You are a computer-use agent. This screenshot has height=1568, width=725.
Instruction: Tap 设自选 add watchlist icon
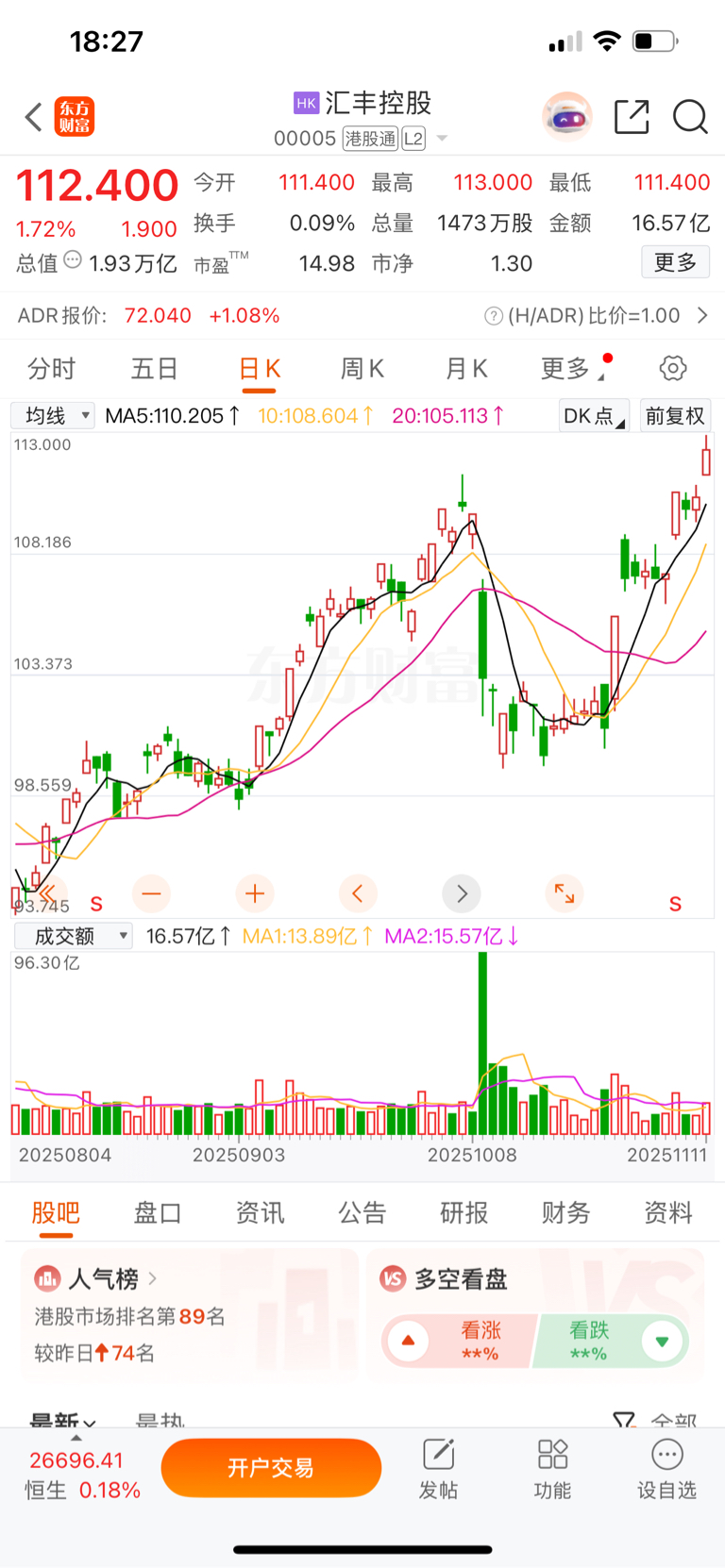(x=667, y=1455)
